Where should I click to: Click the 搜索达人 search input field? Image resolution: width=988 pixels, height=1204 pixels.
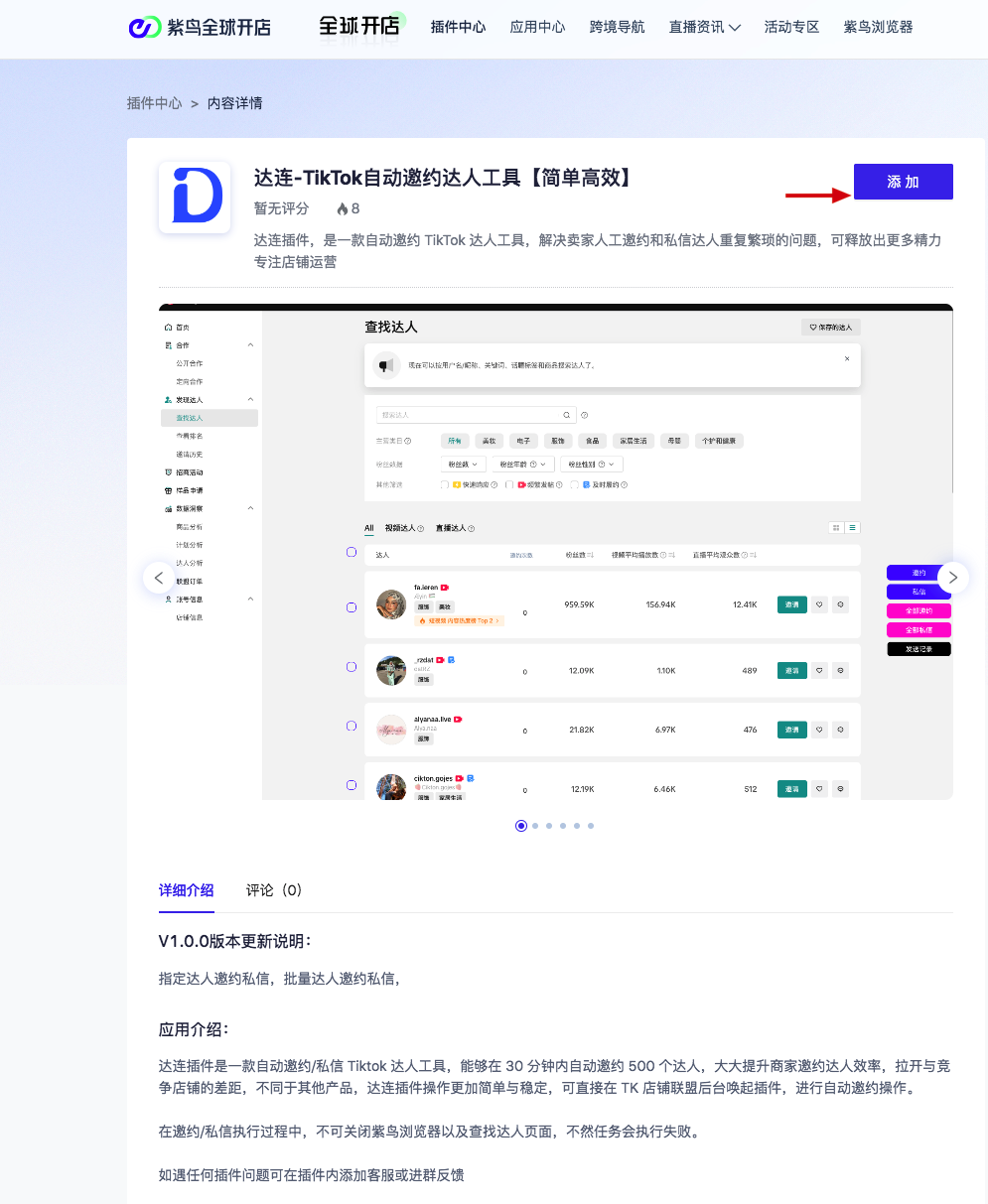pos(476,415)
